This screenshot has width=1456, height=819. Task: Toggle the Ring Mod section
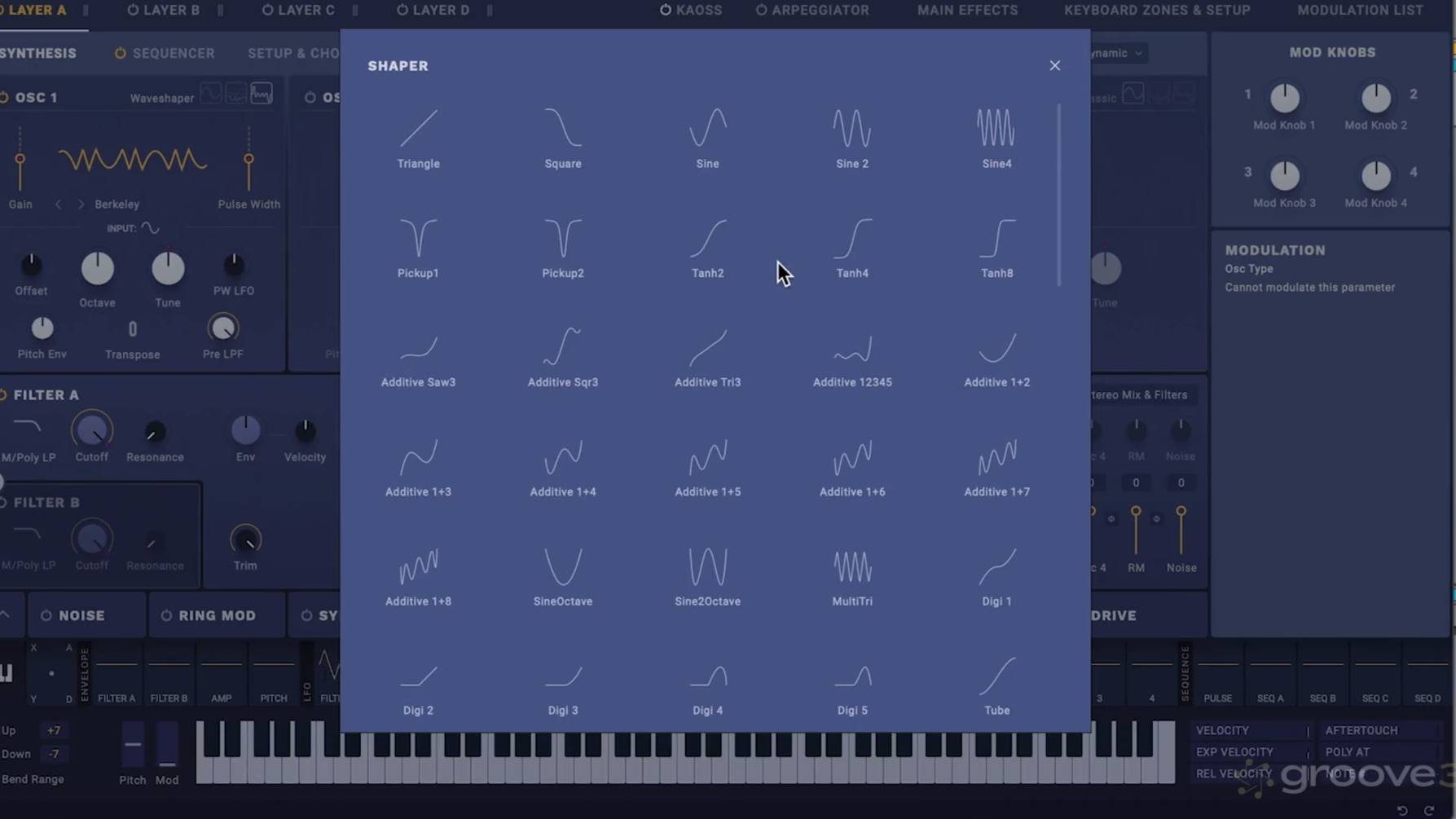(x=166, y=615)
